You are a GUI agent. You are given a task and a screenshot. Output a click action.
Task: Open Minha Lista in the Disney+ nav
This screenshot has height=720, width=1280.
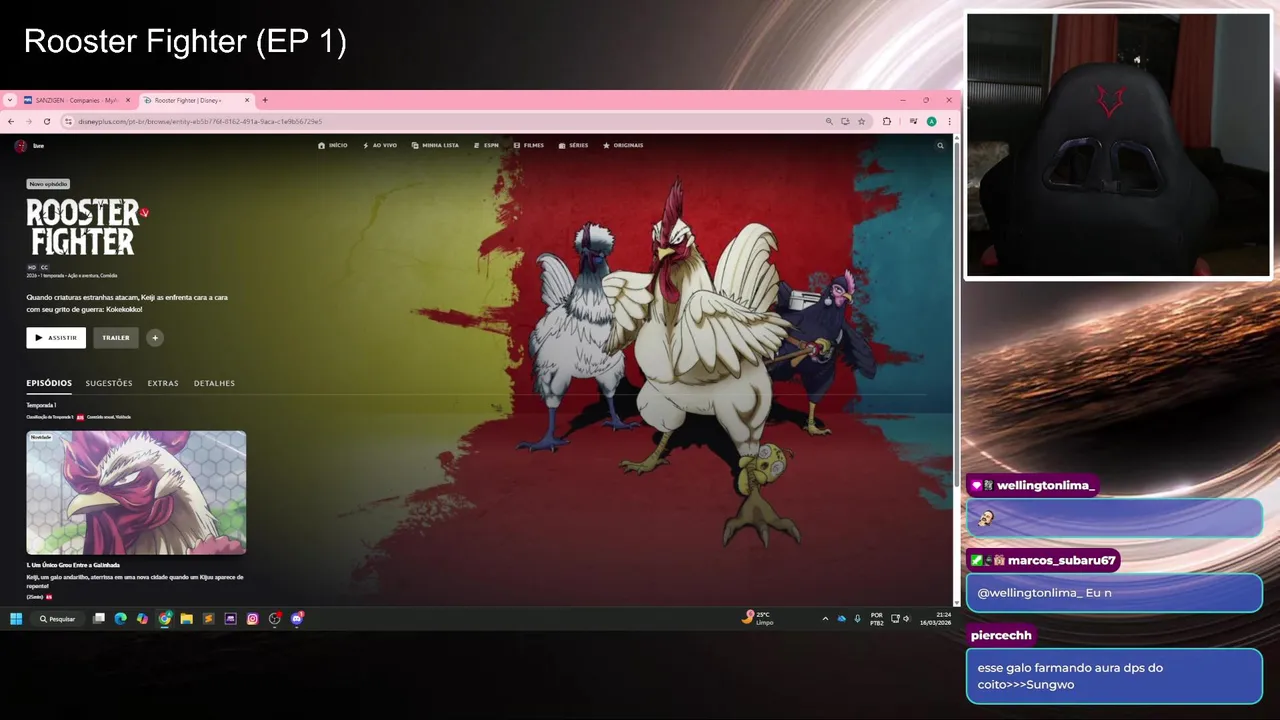click(436, 145)
